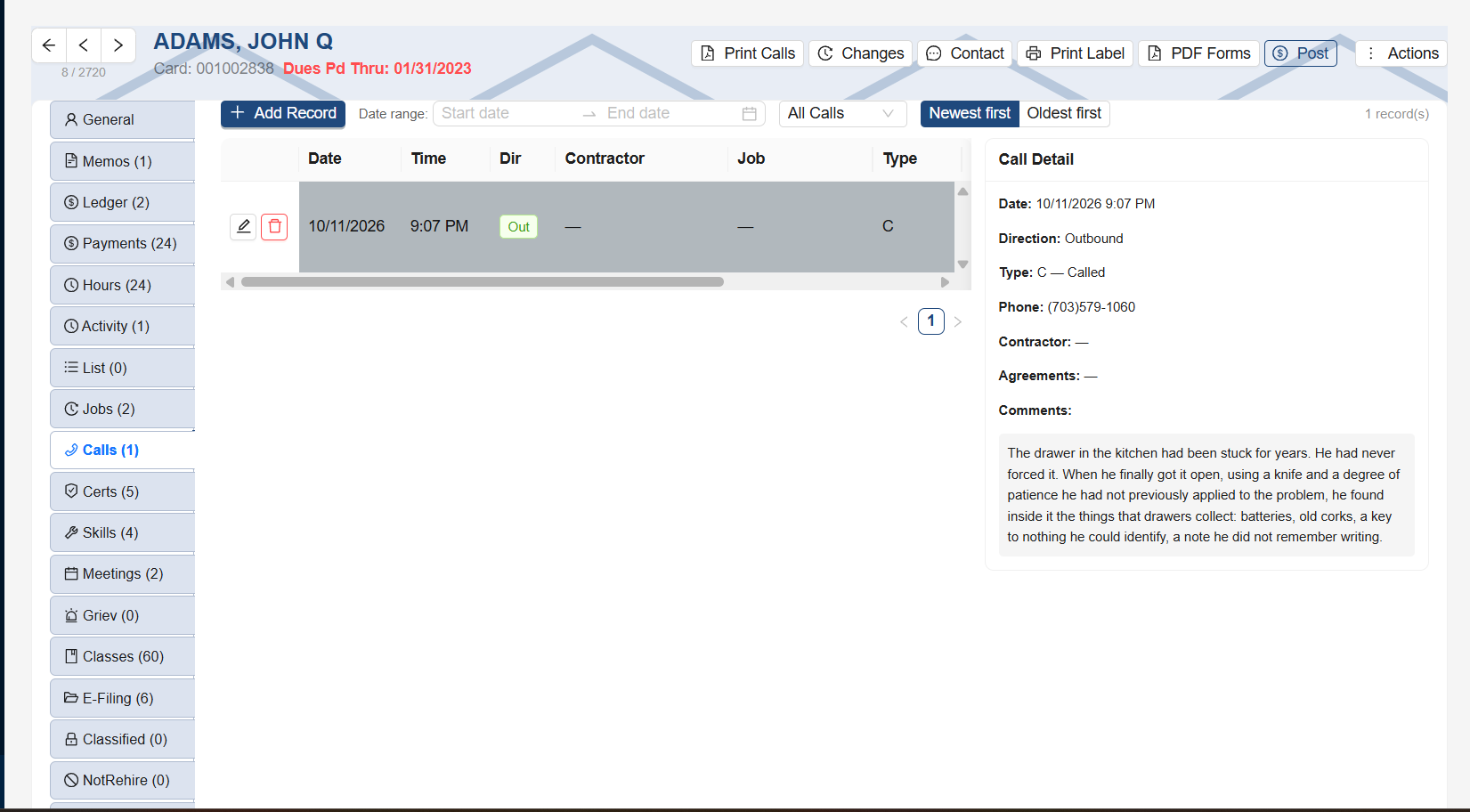1470x812 pixels.
Task: Open the General tab
Action: pos(122,120)
